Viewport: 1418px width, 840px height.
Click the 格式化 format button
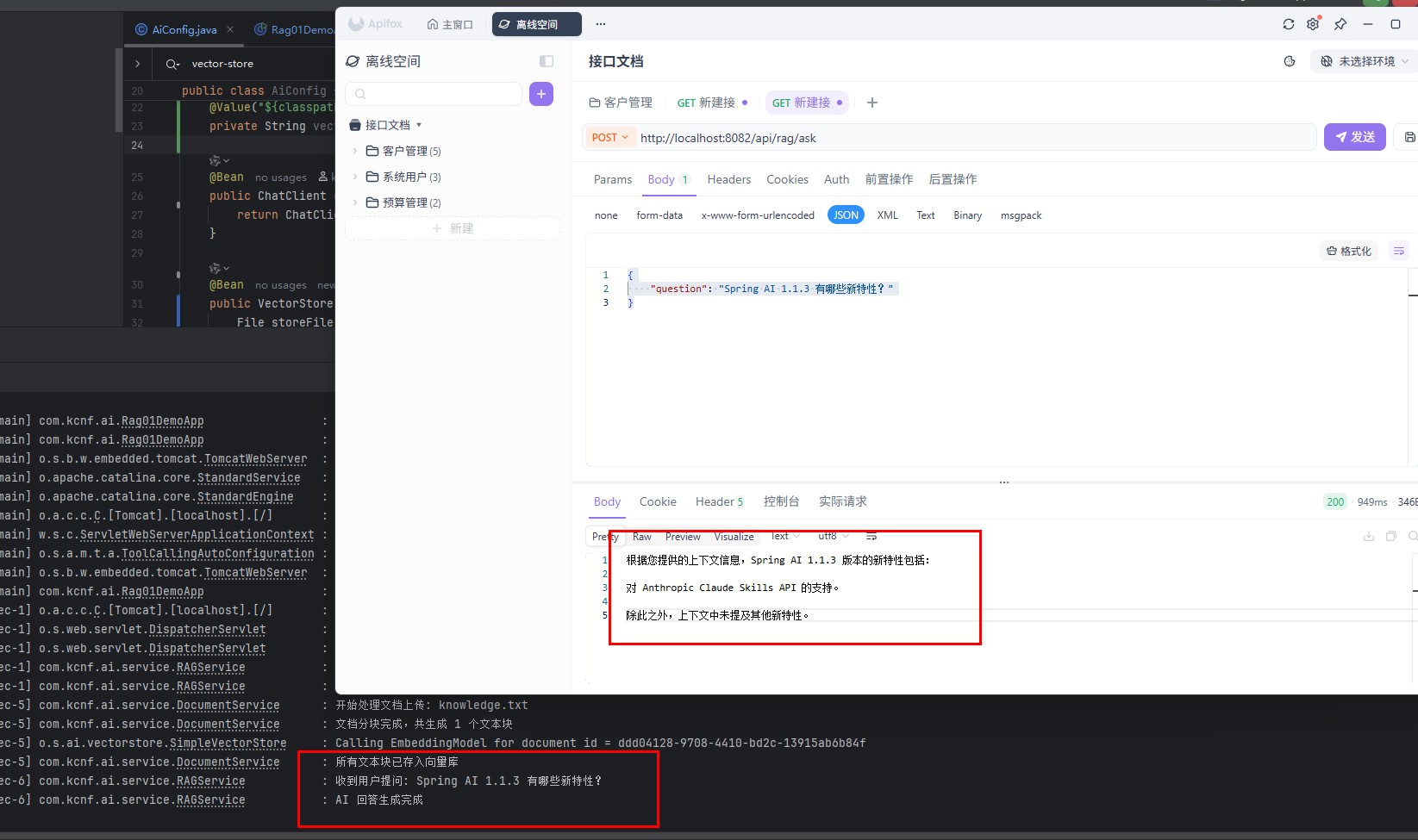1349,251
